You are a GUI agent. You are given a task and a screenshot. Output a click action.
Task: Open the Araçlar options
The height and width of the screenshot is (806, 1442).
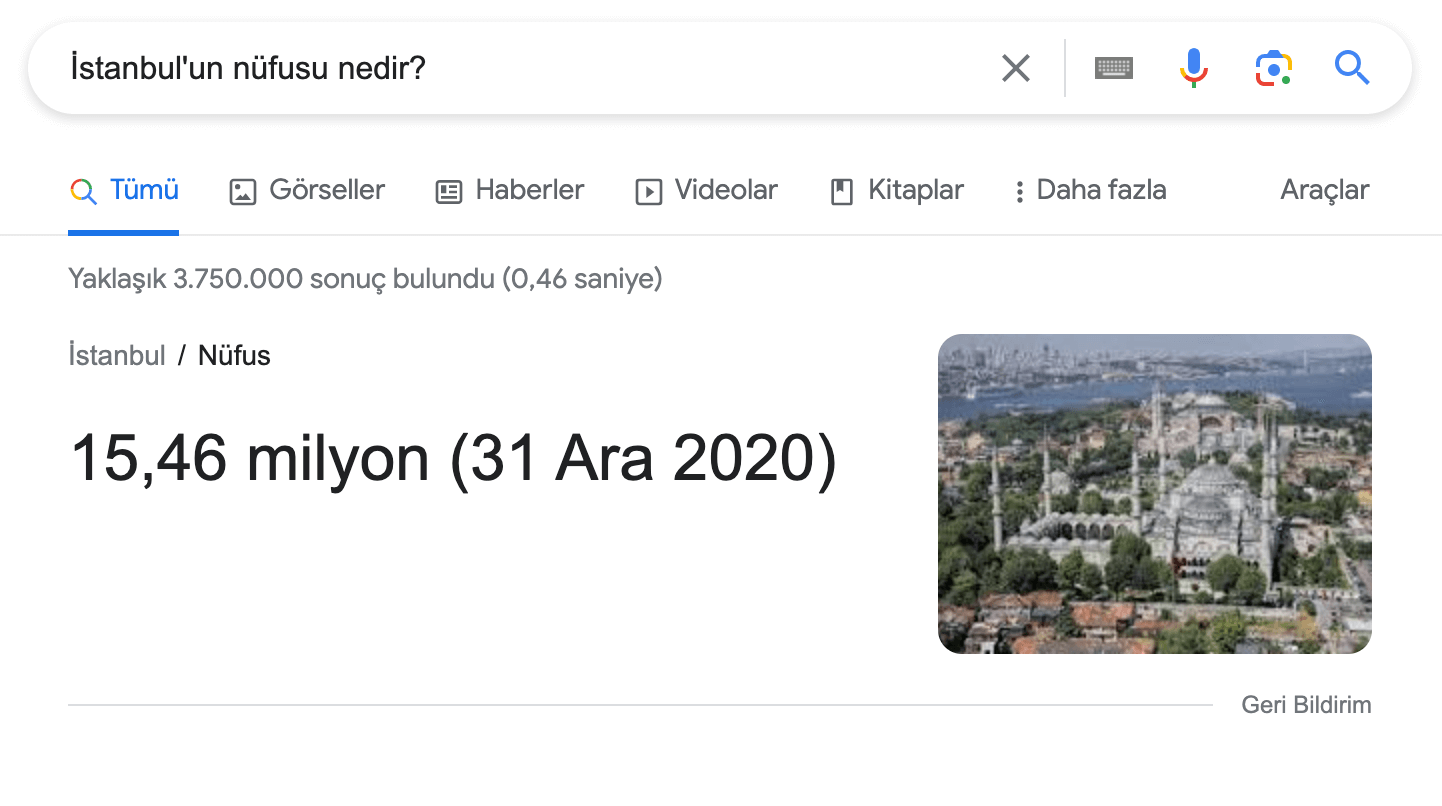tap(1325, 190)
